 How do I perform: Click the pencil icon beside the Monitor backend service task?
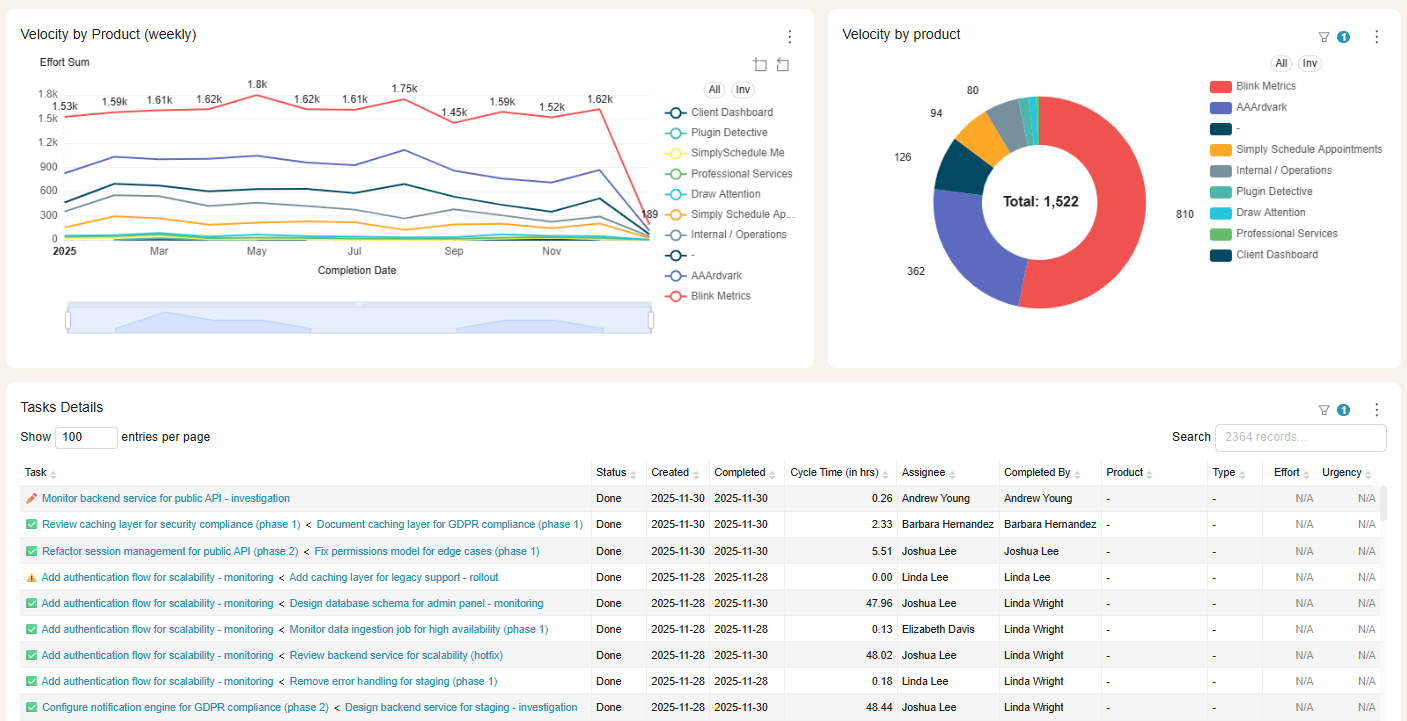click(29, 498)
